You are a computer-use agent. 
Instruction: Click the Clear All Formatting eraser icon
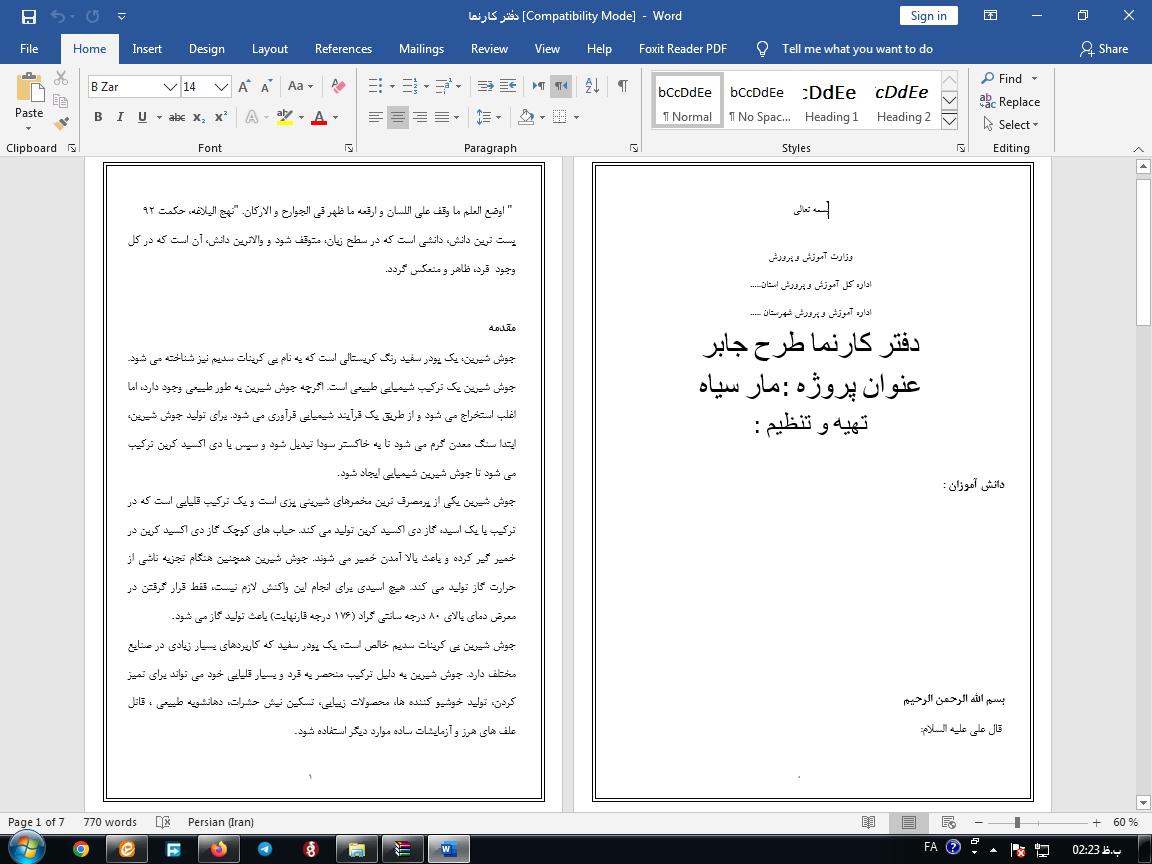pos(338,87)
